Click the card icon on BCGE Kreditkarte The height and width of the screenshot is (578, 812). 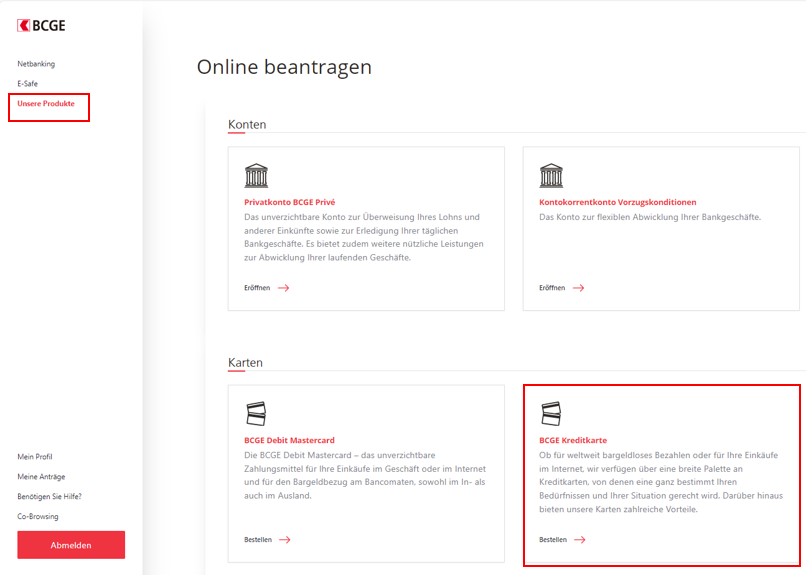coord(551,413)
